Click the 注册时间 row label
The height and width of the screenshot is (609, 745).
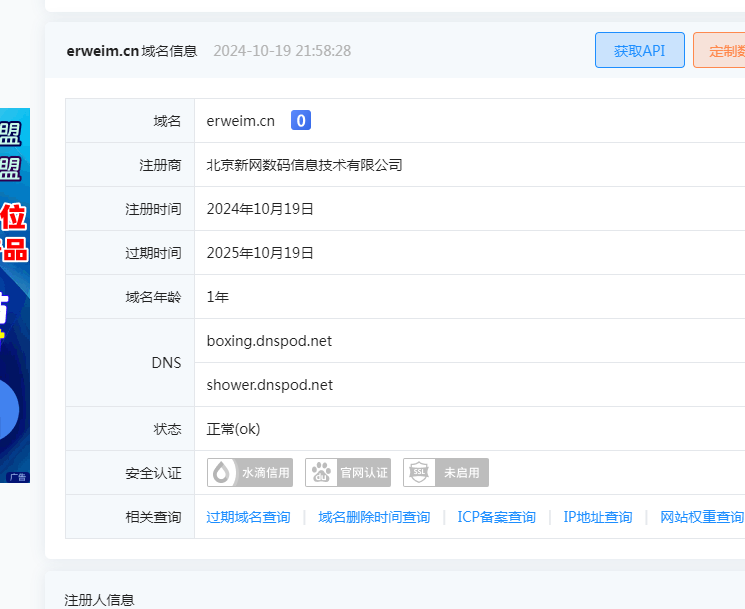pyautogui.click(x=153, y=209)
